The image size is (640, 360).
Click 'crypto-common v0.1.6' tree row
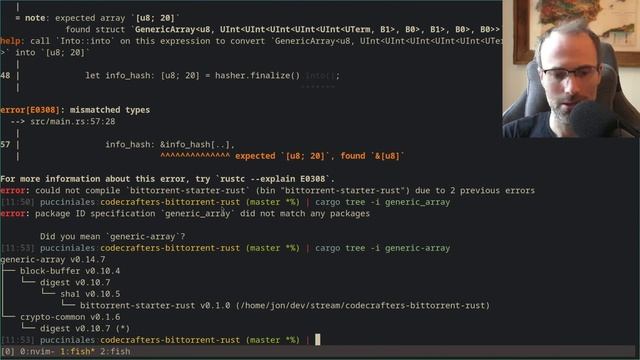coord(70,317)
